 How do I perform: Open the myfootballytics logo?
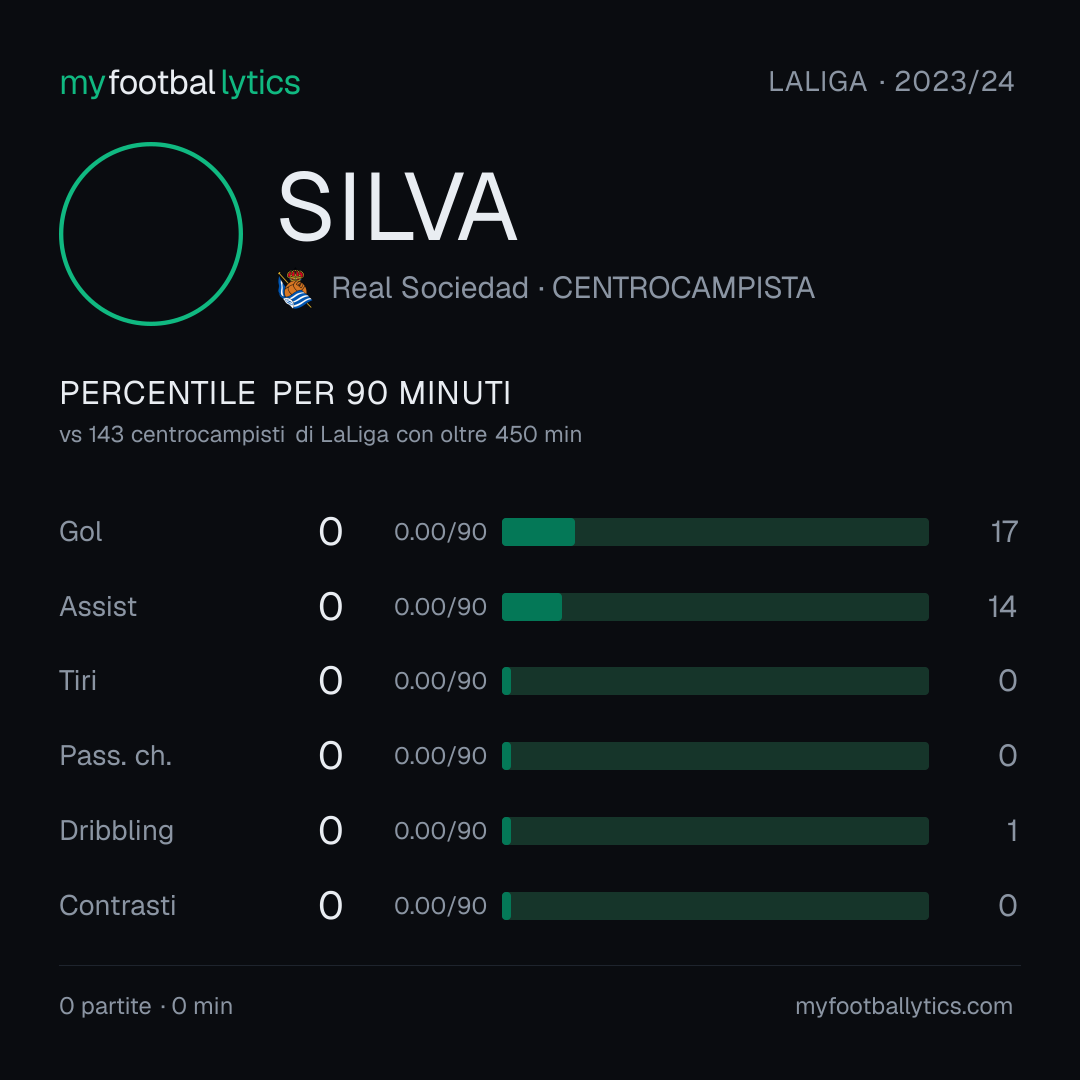[180, 83]
